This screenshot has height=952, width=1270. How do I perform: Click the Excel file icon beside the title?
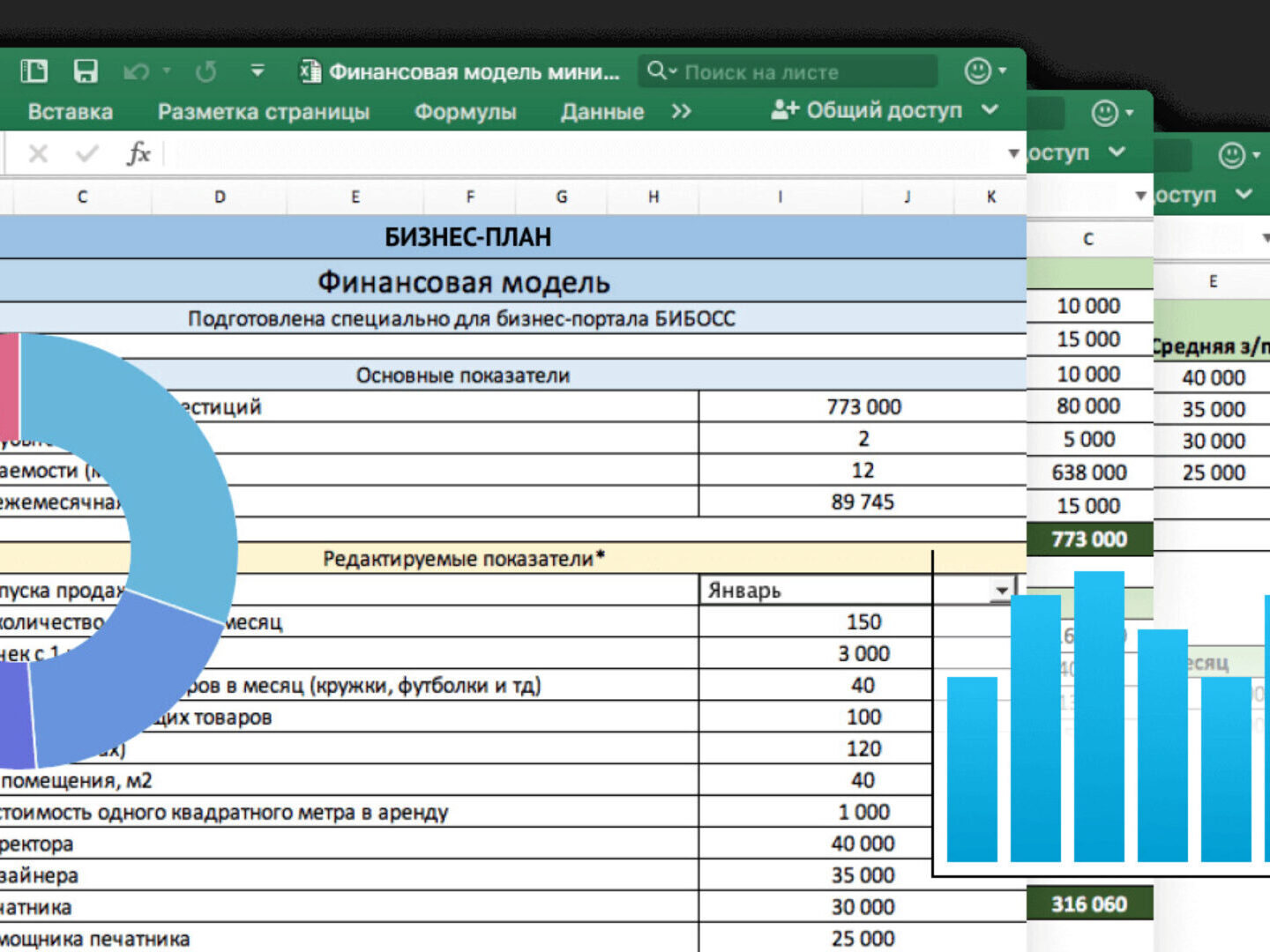pos(310,71)
